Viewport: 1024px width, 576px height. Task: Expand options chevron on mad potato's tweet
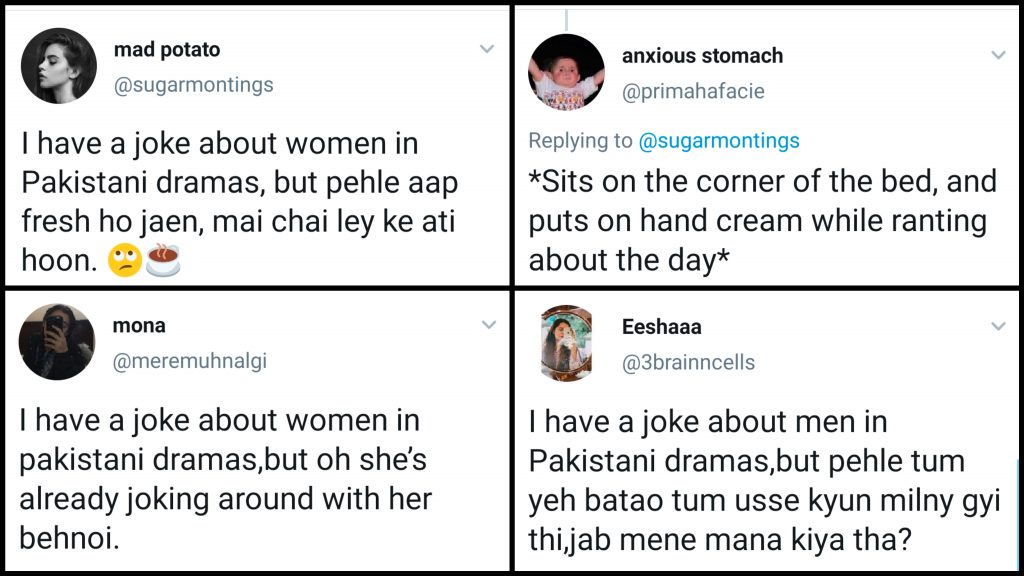click(487, 49)
